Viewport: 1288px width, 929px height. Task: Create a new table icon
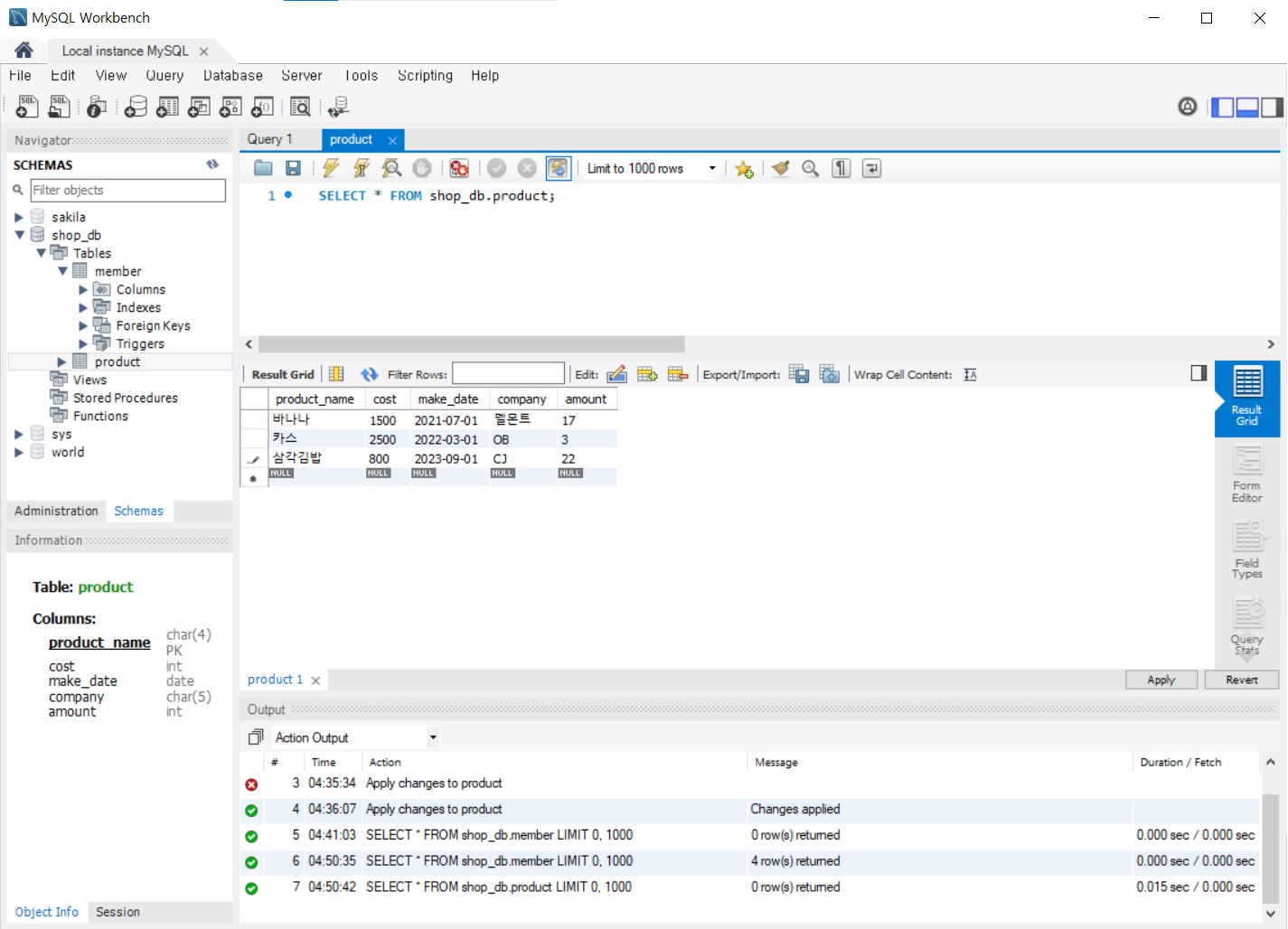[167, 107]
